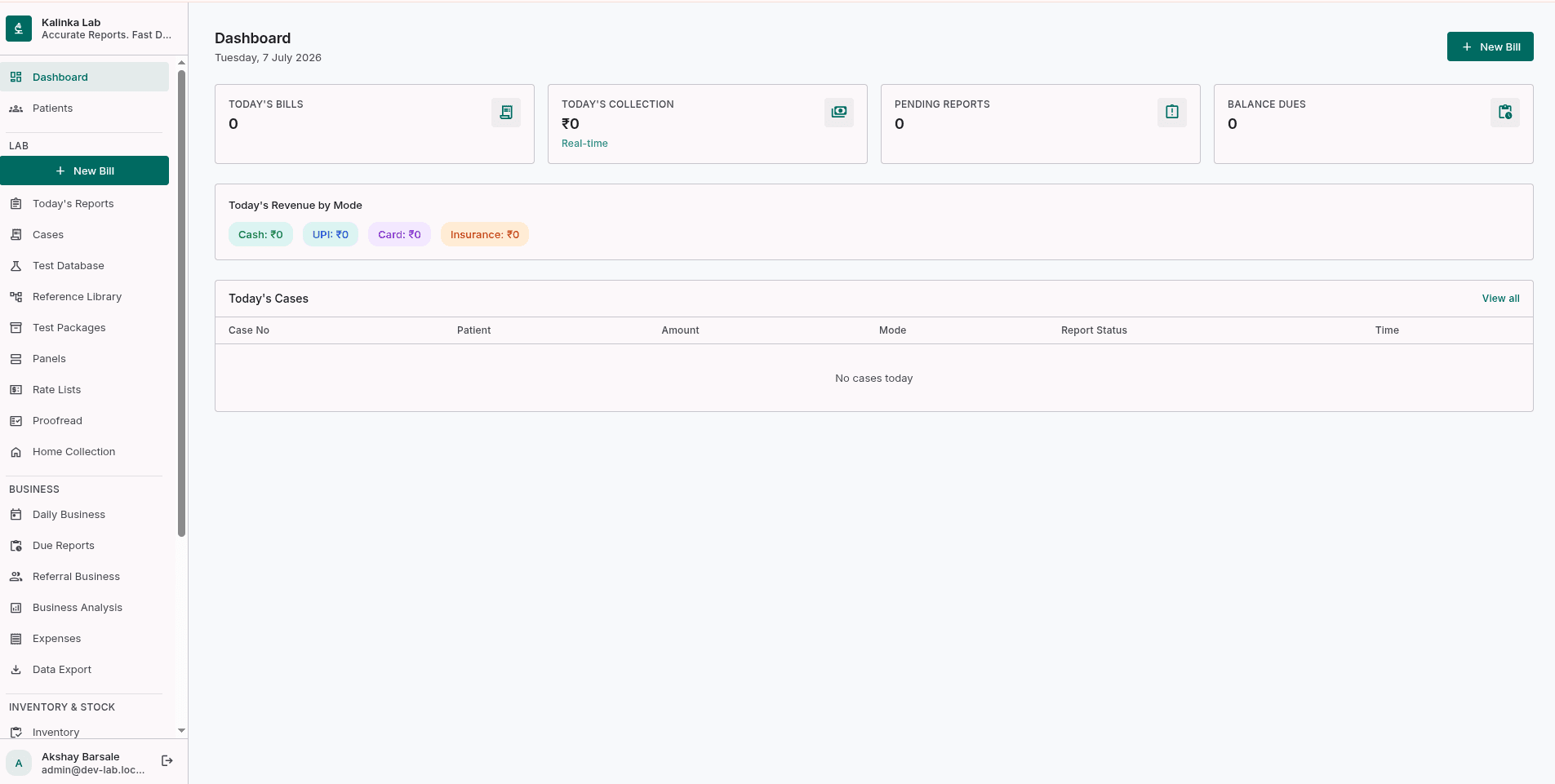The width and height of the screenshot is (1555, 784).
Task: Click the Proofread icon
Action: click(16, 420)
